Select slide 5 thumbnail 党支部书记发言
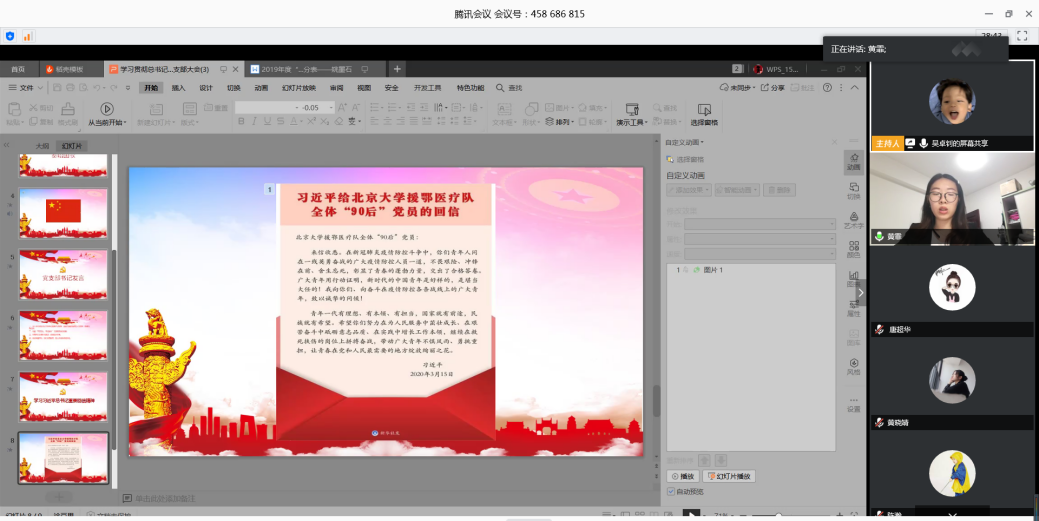Screen dimensions: 1039x521 (x=63, y=274)
